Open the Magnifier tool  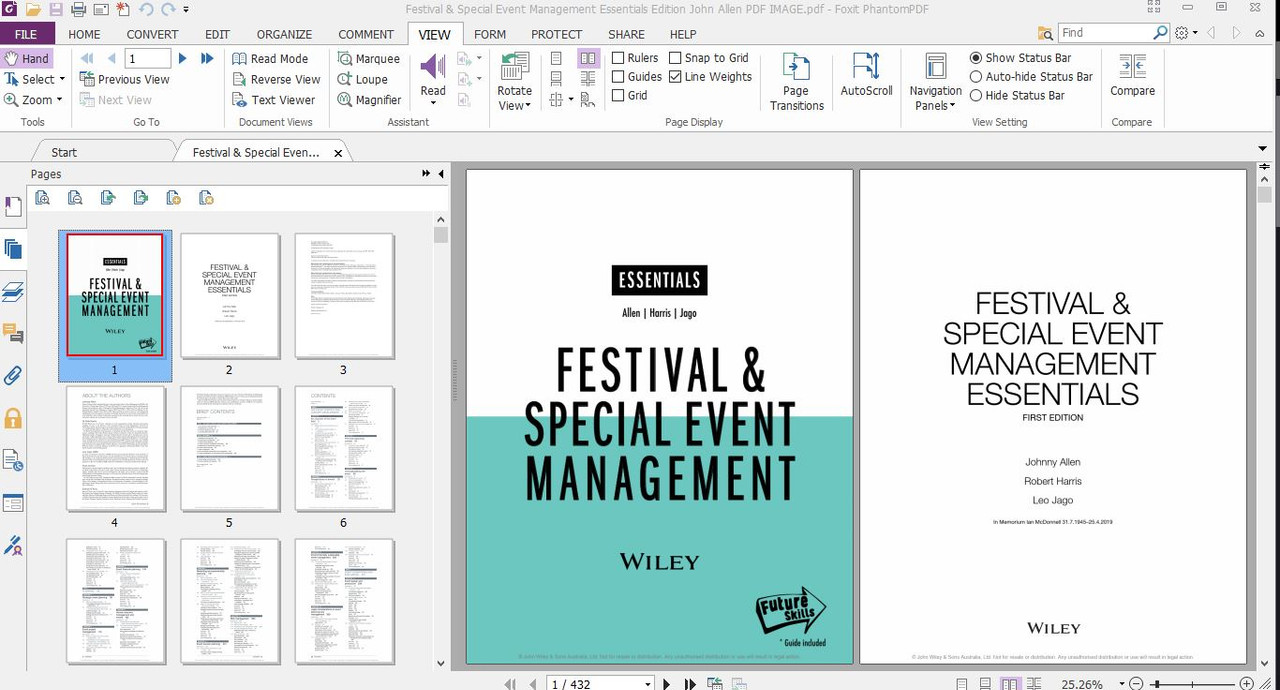coord(369,100)
